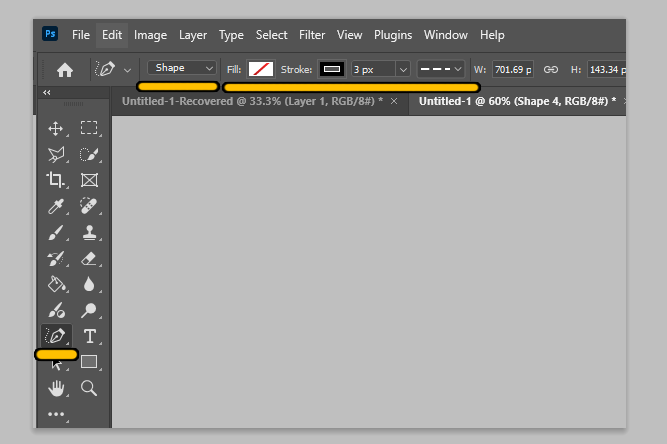Select the Zoom magnifier tool
667x444 pixels.
(89, 388)
